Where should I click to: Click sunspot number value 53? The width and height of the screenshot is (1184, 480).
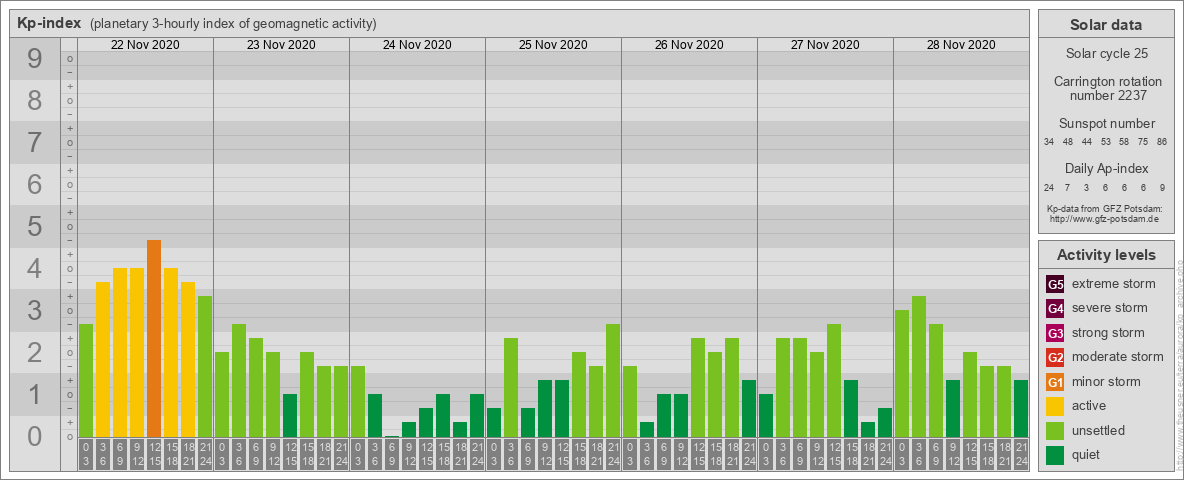point(1106,142)
